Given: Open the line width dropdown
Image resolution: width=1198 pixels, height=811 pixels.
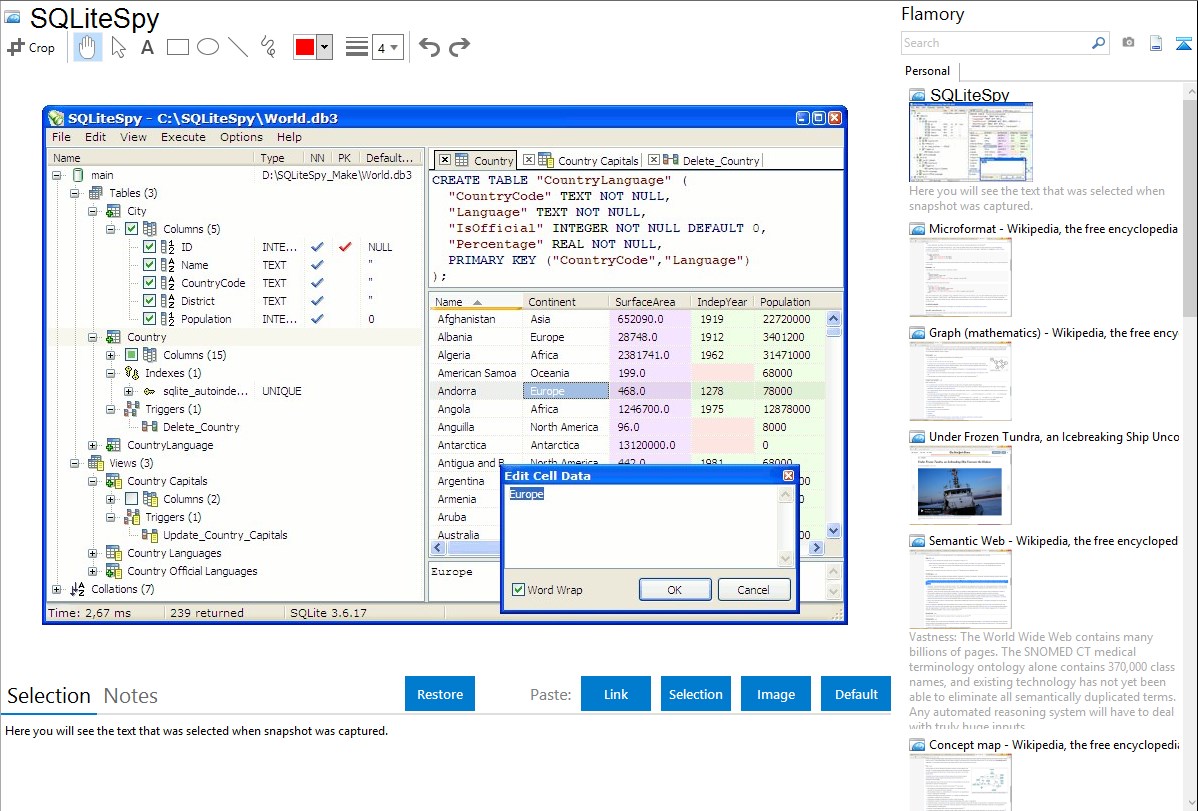Looking at the screenshot, I should click(x=387, y=47).
